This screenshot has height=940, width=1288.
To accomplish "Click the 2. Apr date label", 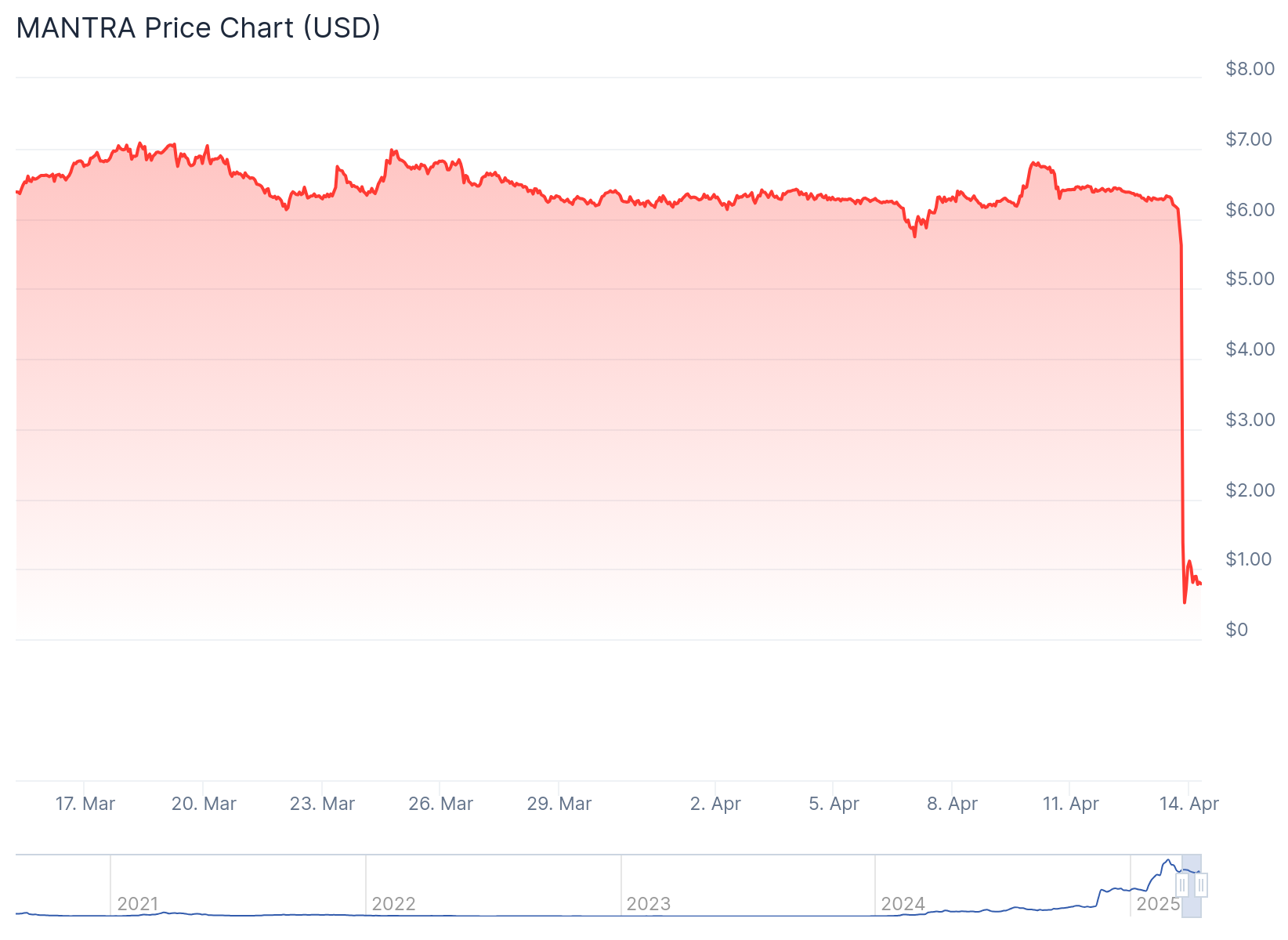I will pos(715,804).
